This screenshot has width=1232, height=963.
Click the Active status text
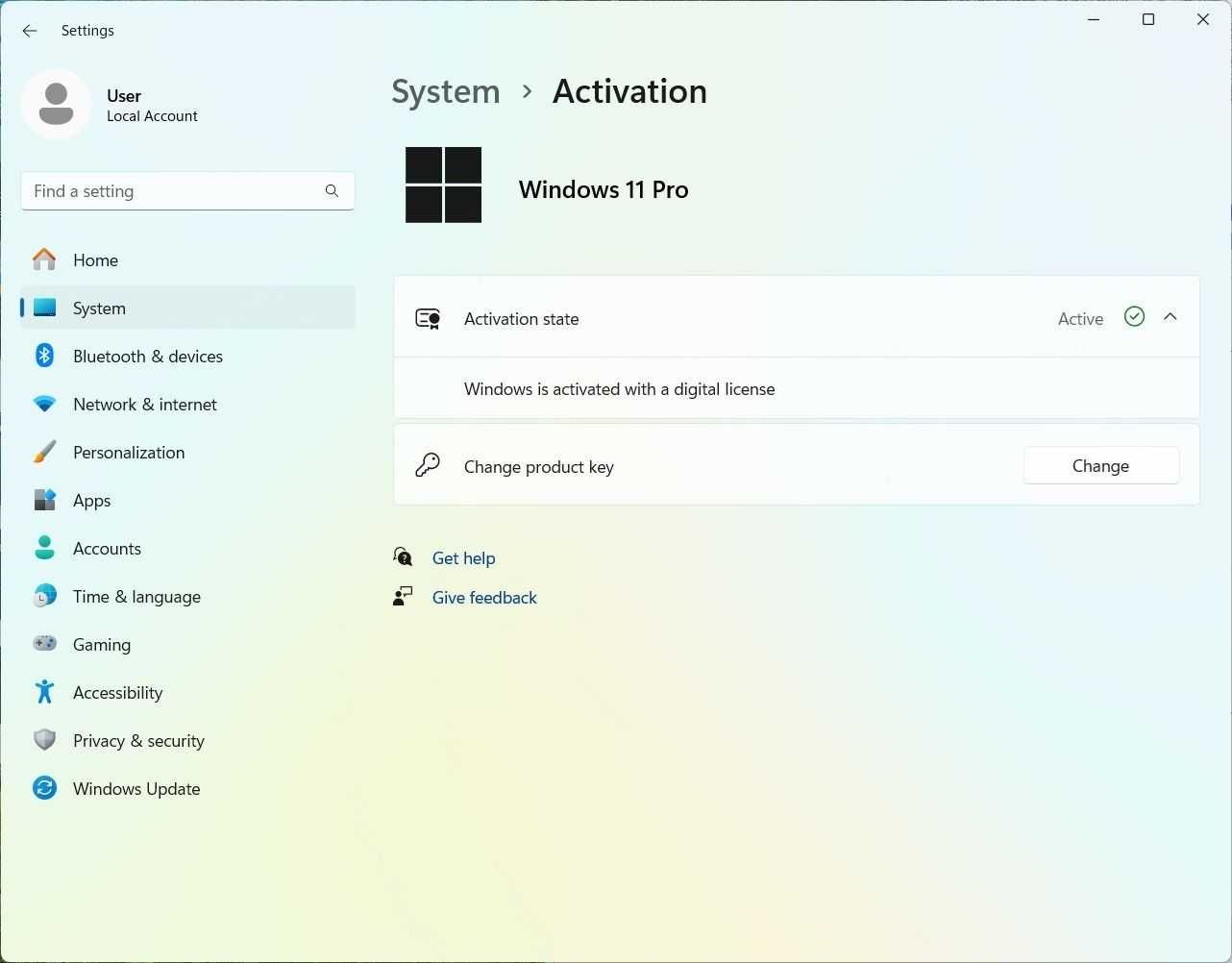[x=1080, y=319]
